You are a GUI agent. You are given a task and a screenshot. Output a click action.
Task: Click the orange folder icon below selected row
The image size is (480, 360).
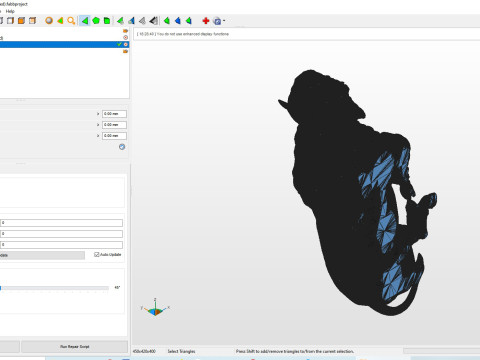point(125,52)
